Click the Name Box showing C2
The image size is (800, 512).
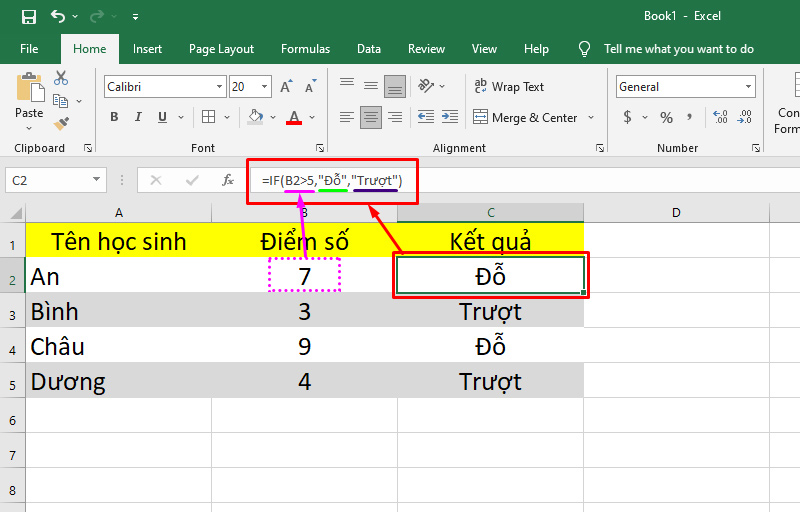click(56, 180)
